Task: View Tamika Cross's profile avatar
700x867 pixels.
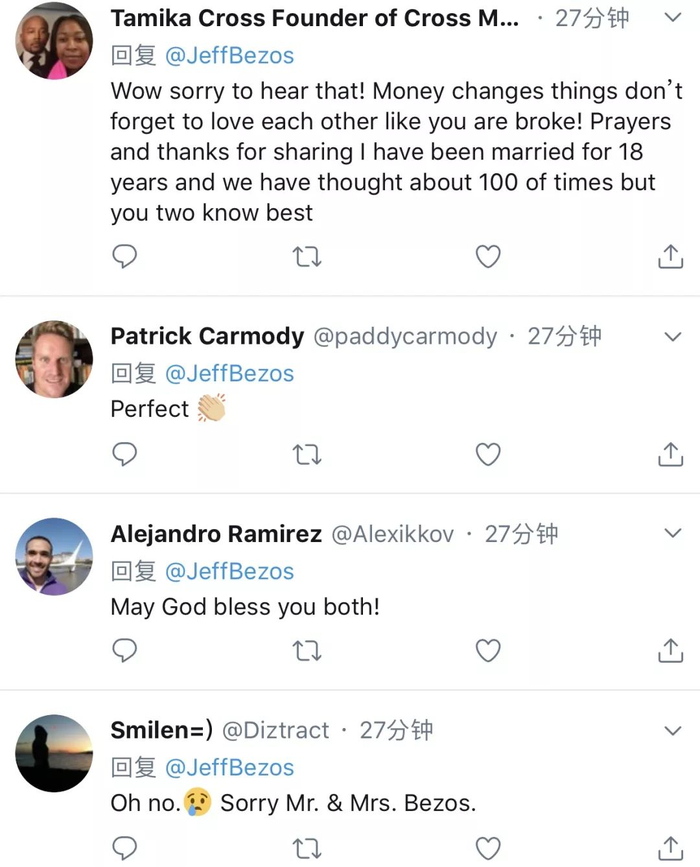Action: coord(55,42)
